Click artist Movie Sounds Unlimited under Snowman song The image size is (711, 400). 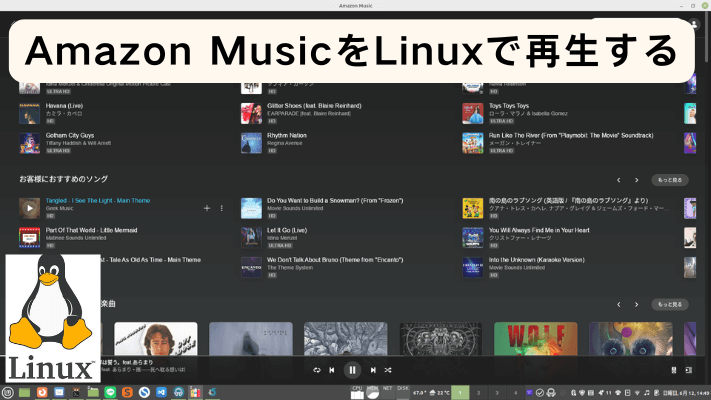coord(295,208)
